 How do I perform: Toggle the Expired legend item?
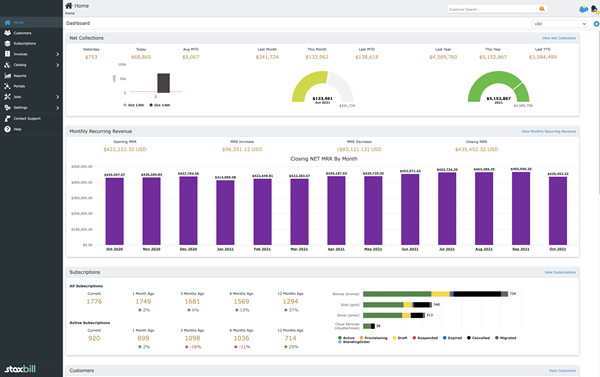452,338
